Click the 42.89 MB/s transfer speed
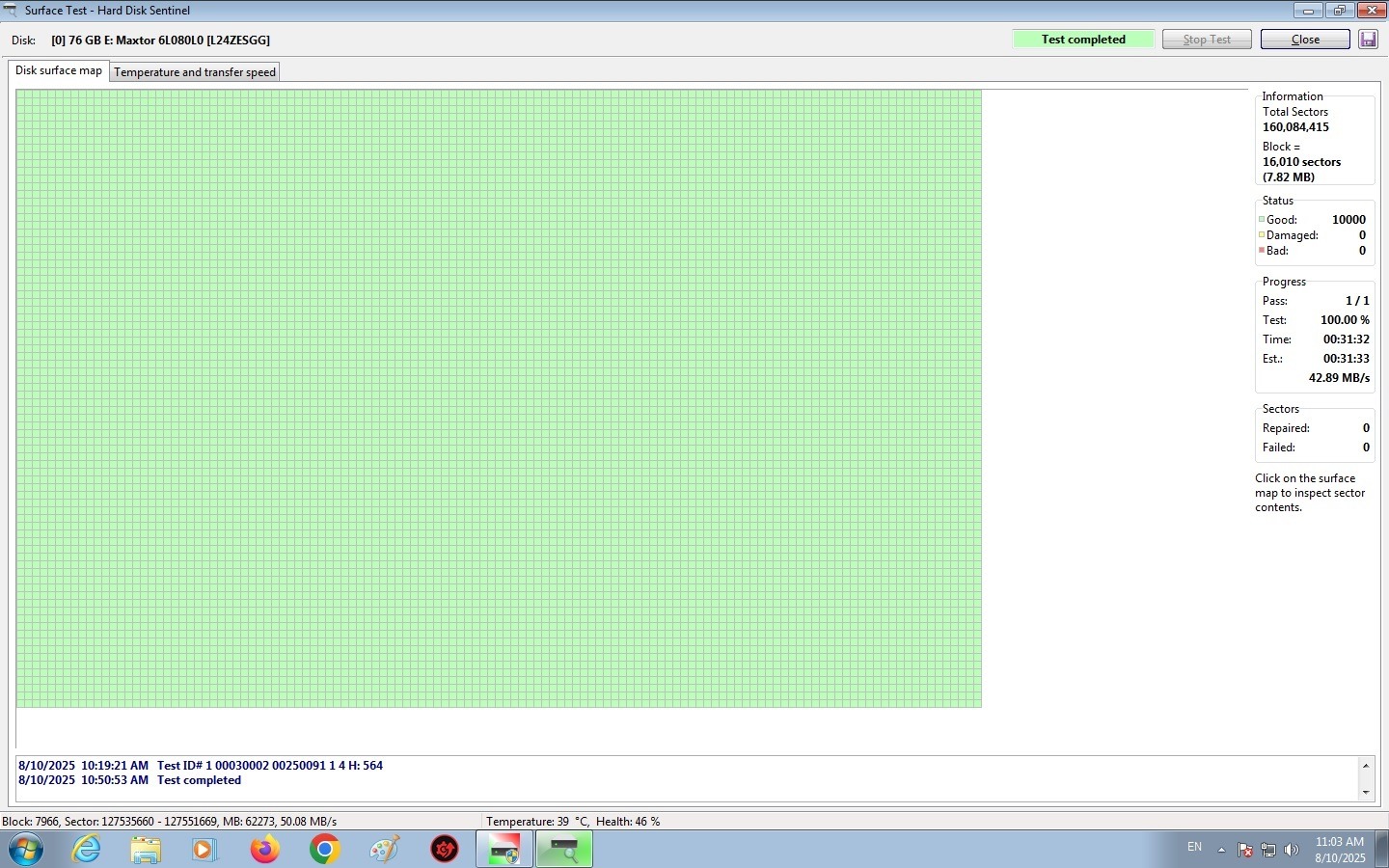 (x=1339, y=378)
